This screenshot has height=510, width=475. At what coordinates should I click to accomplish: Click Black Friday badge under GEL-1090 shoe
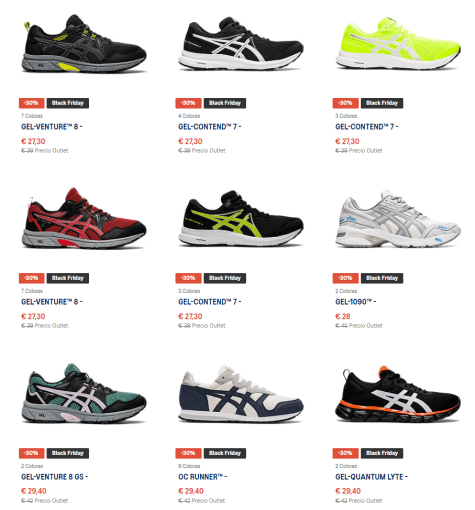(x=382, y=278)
